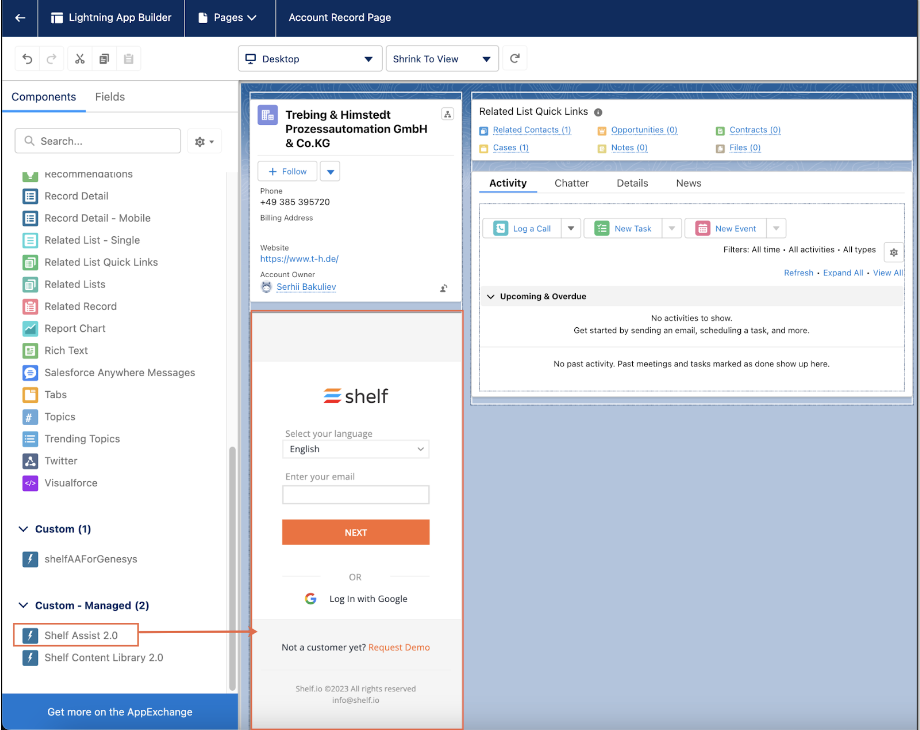Screen dimensions: 920x730
Task: Open New Task dropdown arrow
Action: [x=672, y=228]
